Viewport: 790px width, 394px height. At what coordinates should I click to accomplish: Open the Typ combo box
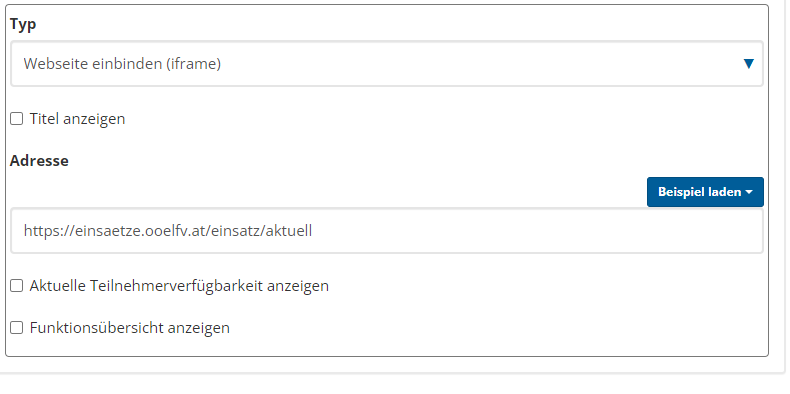(387, 64)
